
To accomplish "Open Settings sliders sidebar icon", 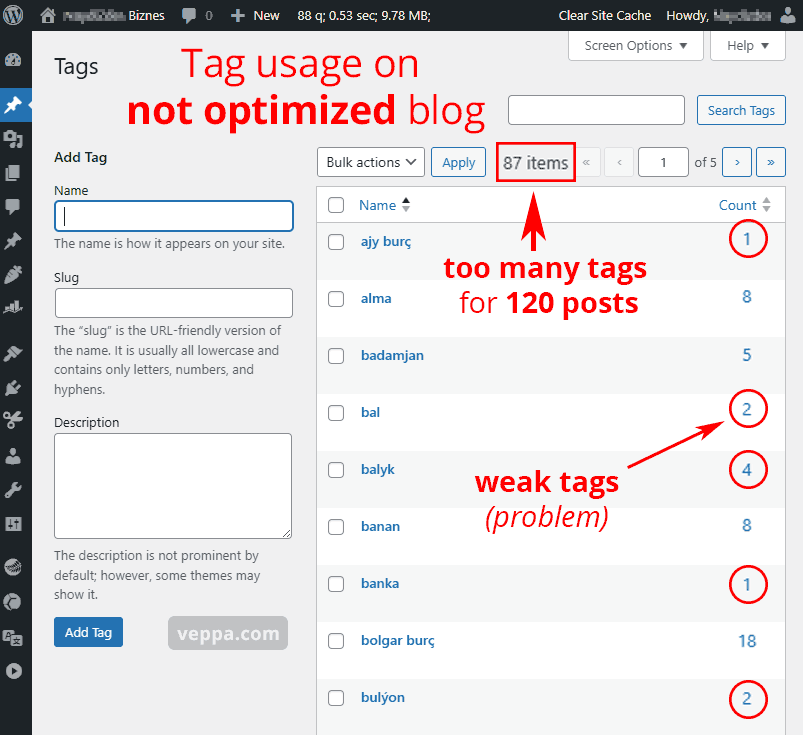I will pos(13,523).
